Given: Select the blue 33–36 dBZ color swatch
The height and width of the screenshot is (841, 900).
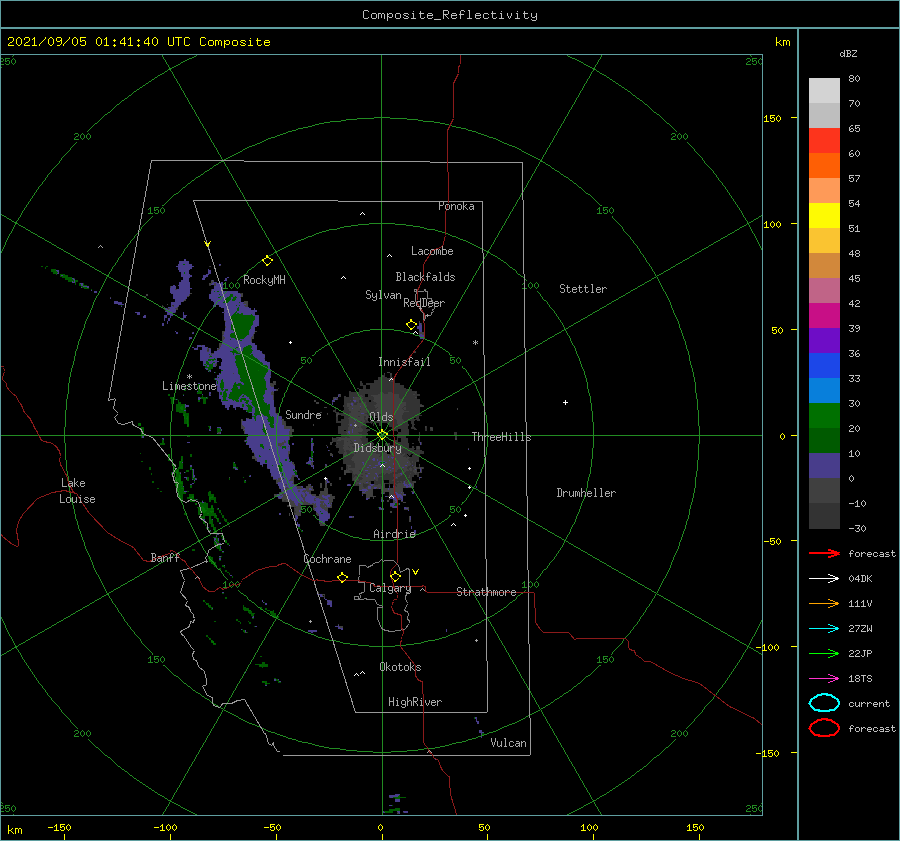Looking at the screenshot, I should pos(824,366).
